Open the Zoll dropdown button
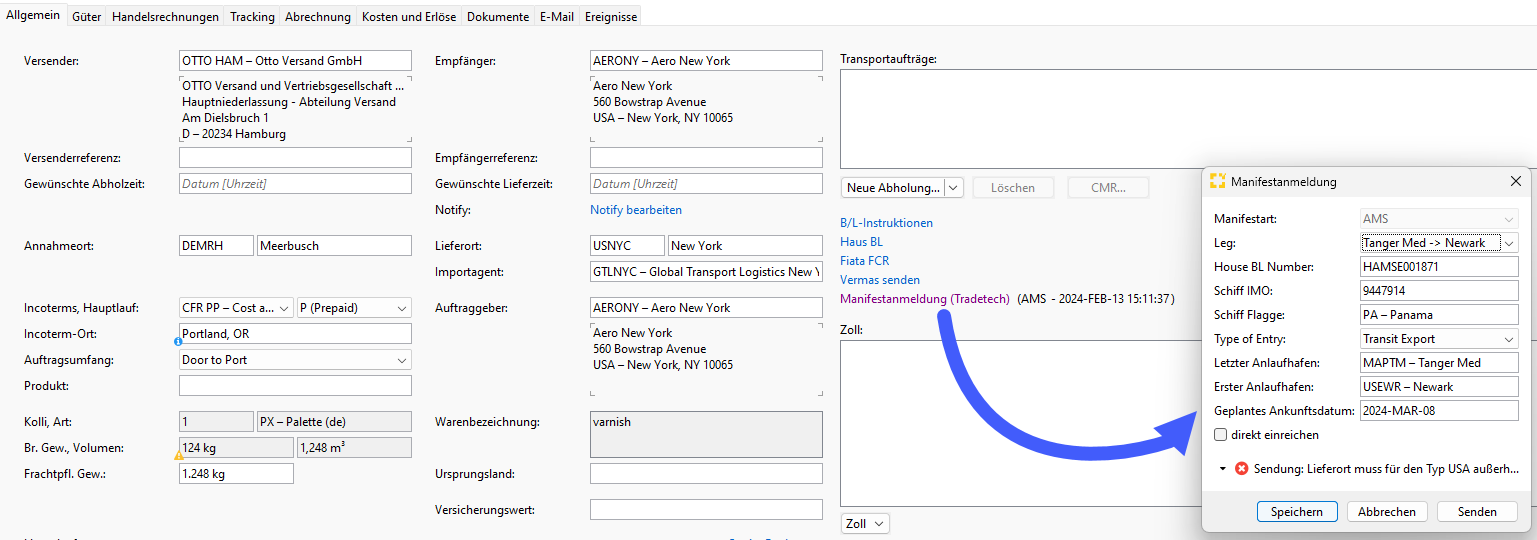The height and width of the screenshot is (540, 1537). 865,523
